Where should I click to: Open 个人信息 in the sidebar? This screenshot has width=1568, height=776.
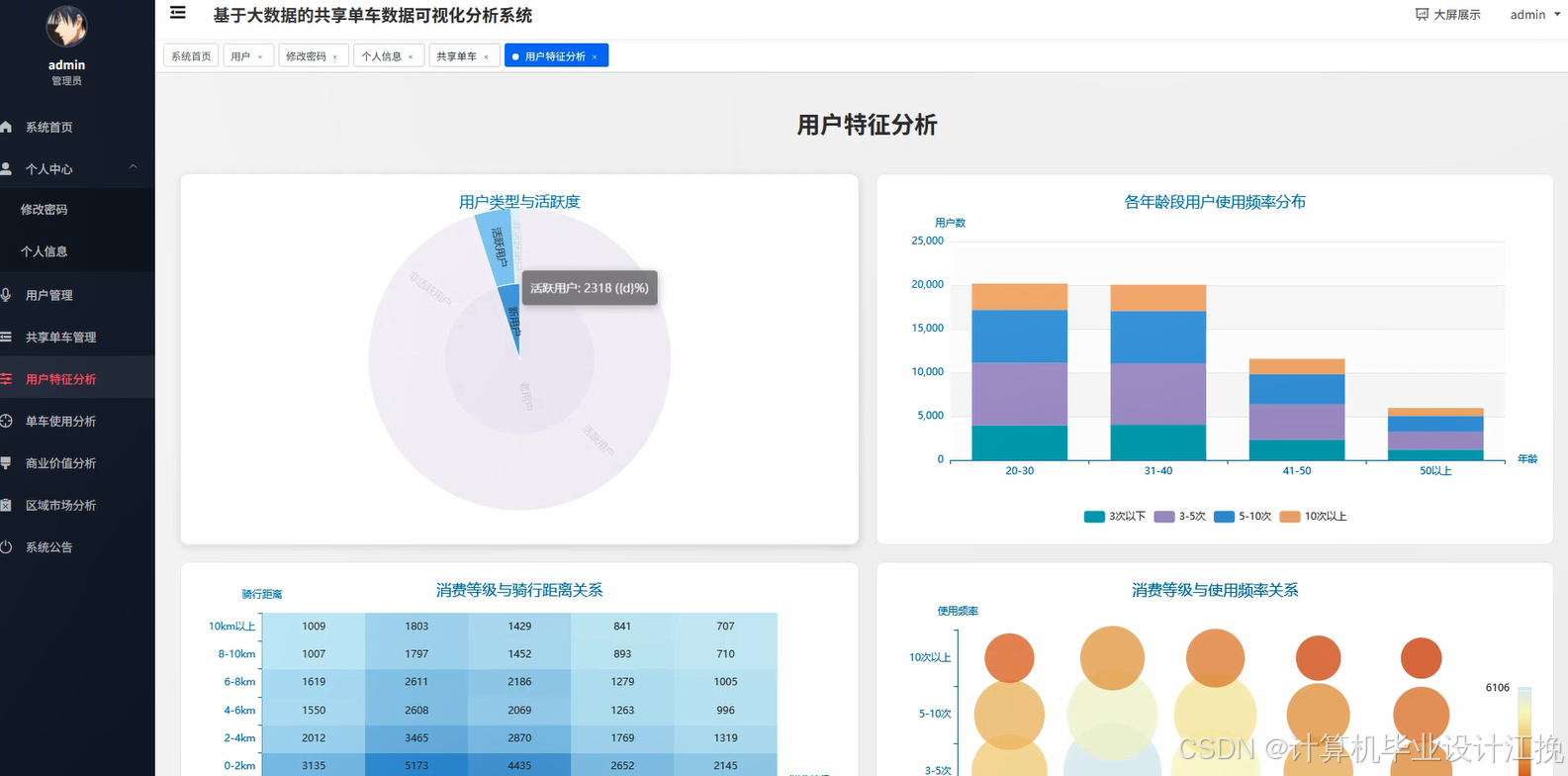pyautogui.click(x=77, y=251)
